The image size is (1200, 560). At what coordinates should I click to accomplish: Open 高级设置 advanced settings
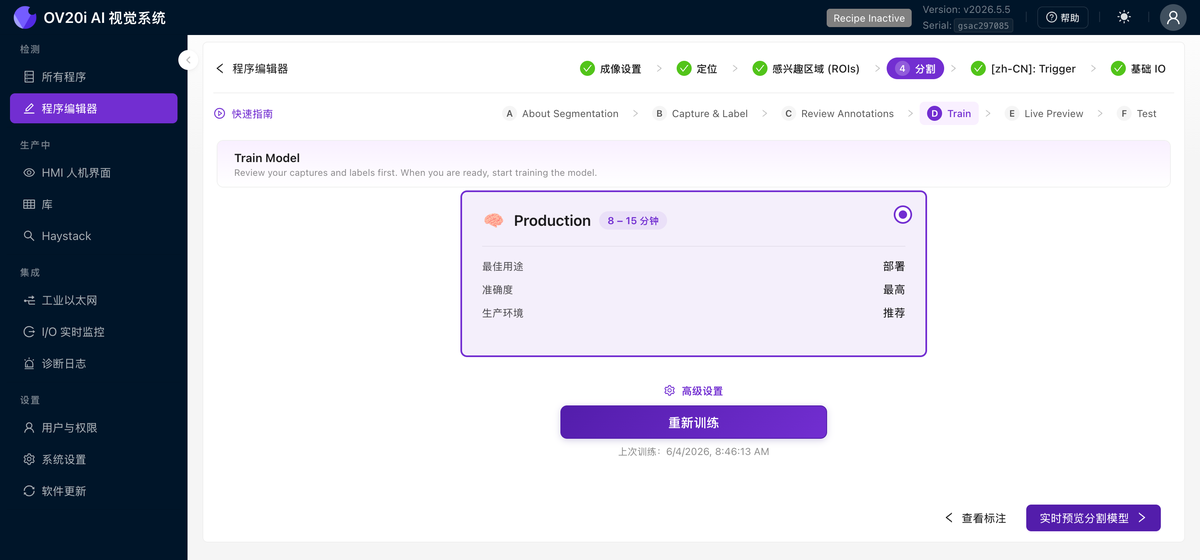693,391
